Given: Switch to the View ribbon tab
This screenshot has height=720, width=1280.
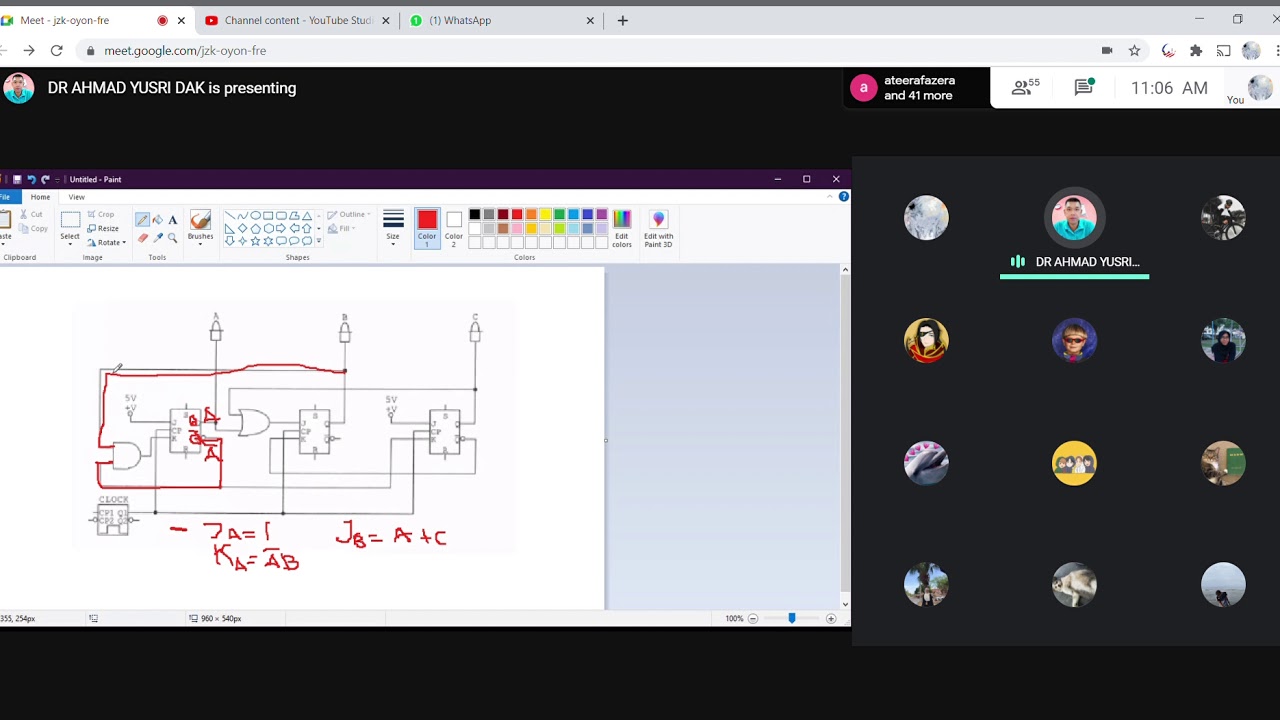Looking at the screenshot, I should click(x=76, y=197).
